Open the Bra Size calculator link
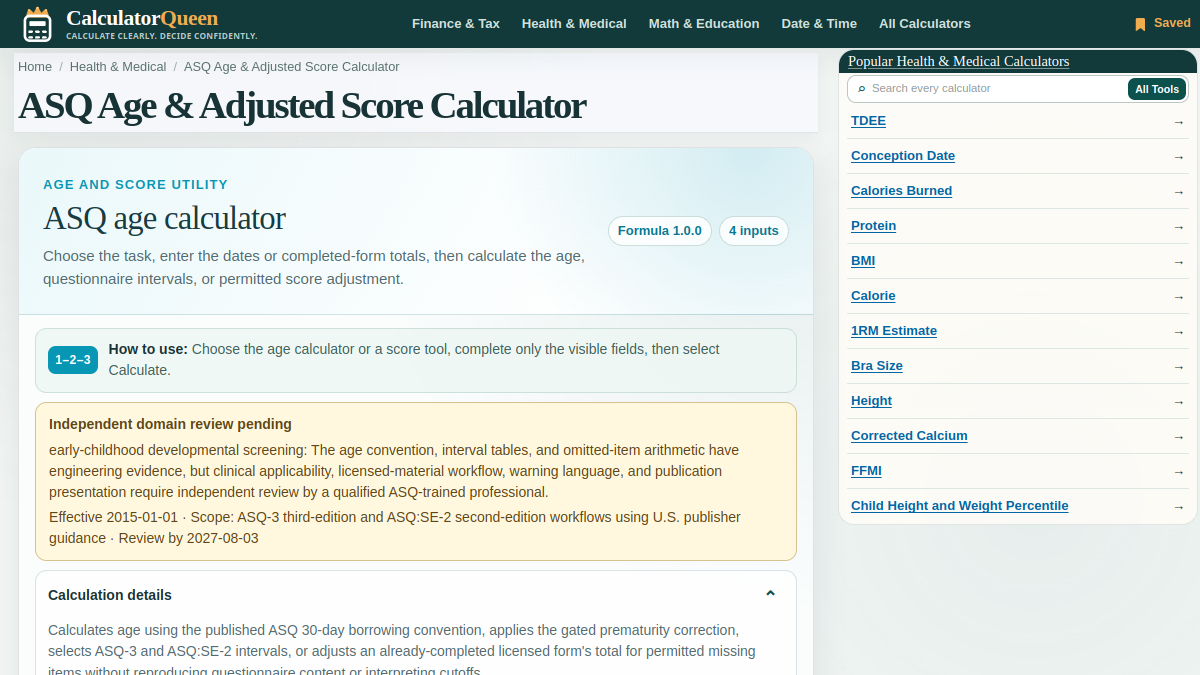The image size is (1200, 675). point(877,366)
